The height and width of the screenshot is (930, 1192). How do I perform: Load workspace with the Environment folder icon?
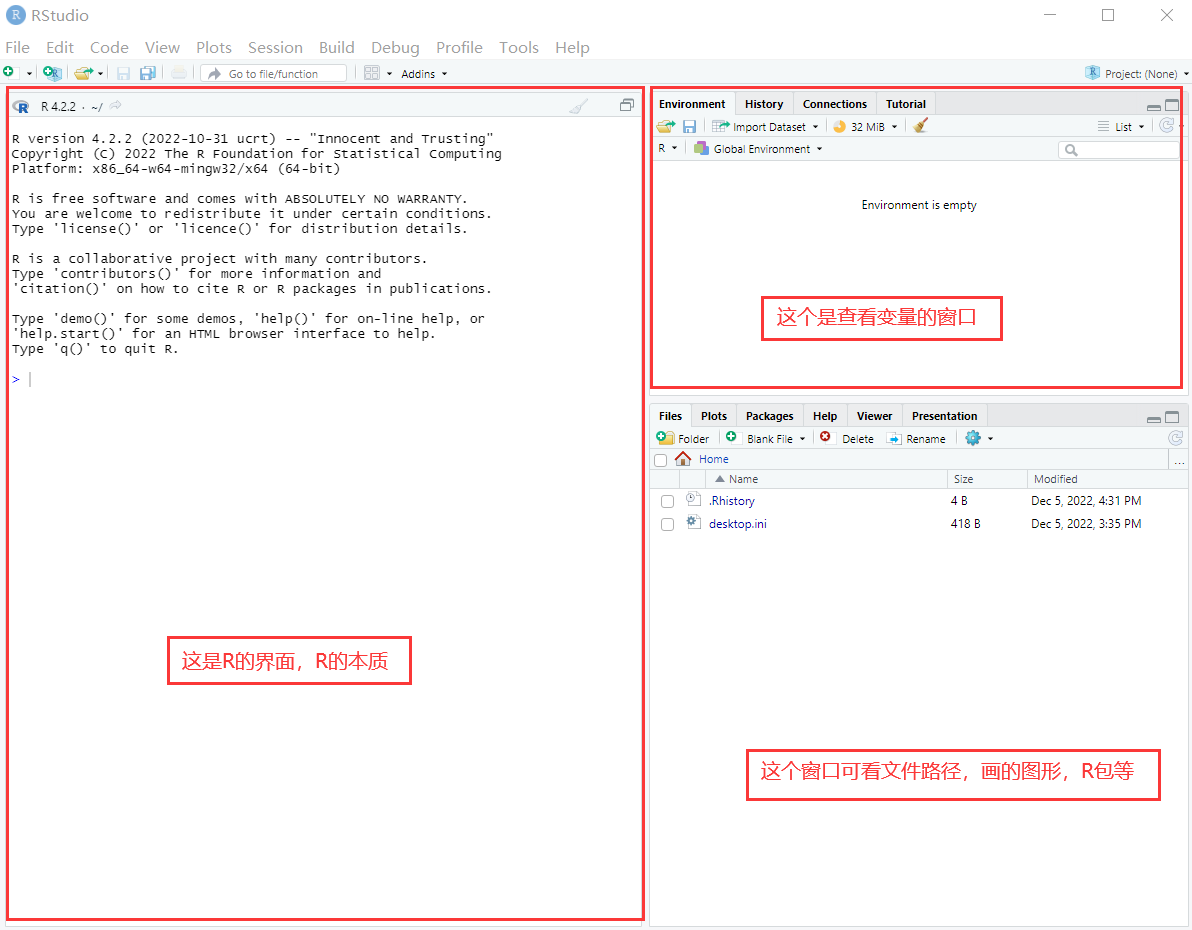pyautogui.click(x=666, y=126)
